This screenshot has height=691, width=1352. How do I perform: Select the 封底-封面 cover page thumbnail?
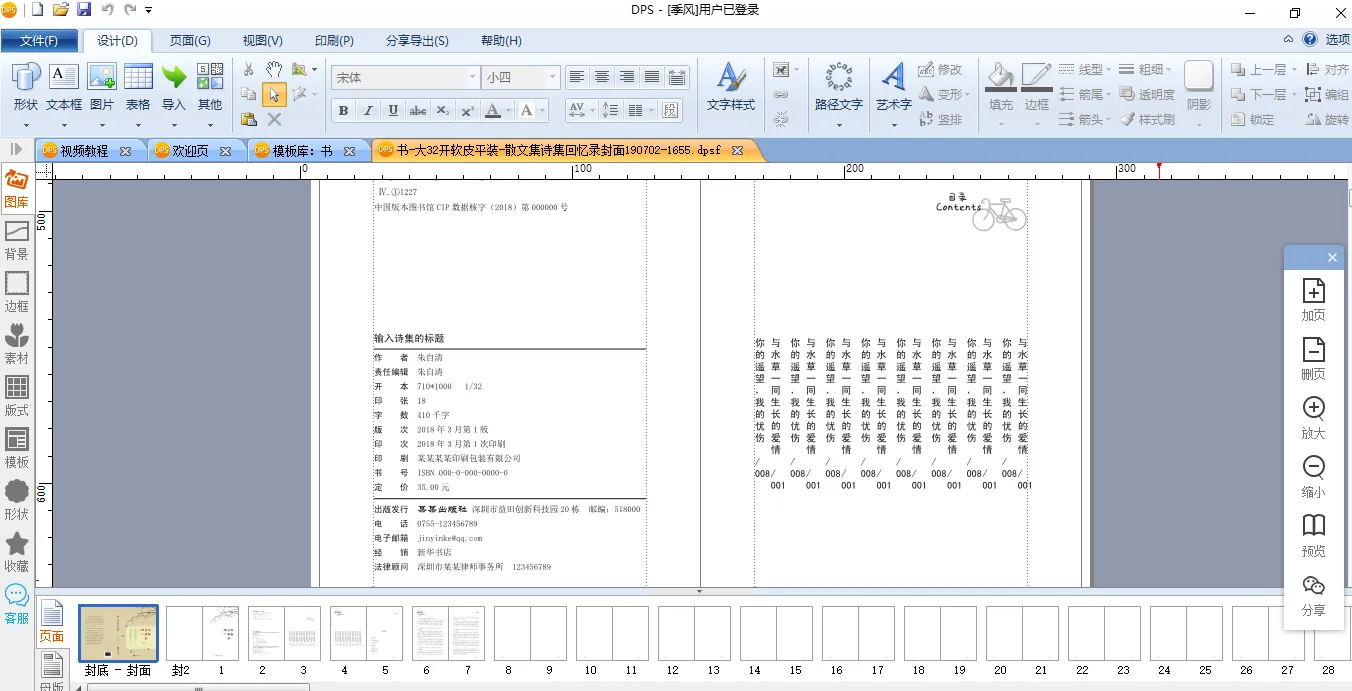click(x=118, y=633)
